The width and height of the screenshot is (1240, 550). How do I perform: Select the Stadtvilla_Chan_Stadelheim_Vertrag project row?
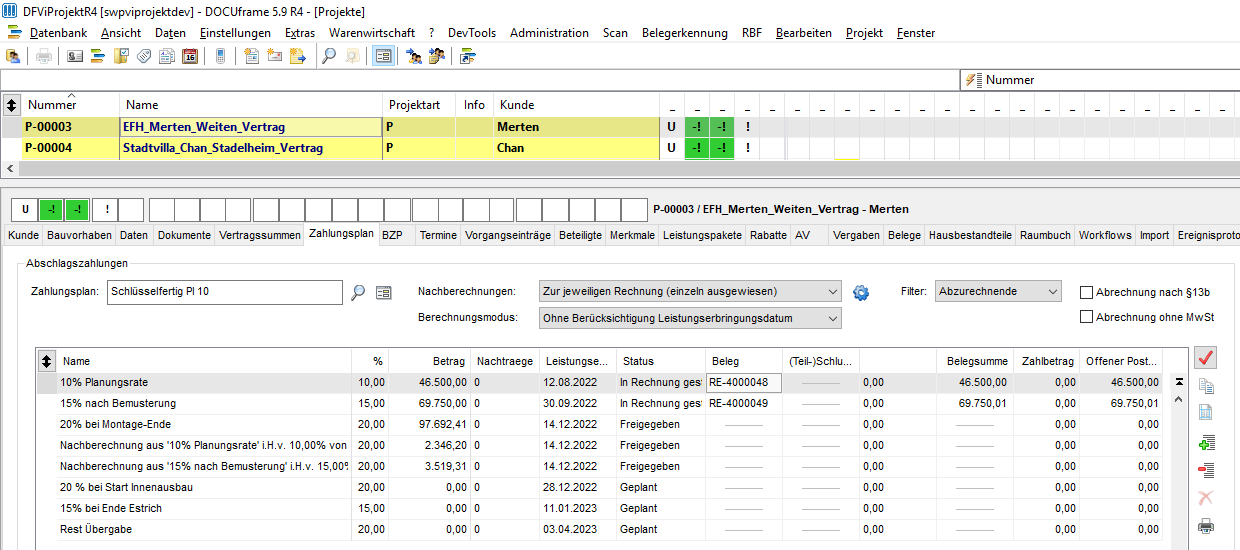[330, 148]
